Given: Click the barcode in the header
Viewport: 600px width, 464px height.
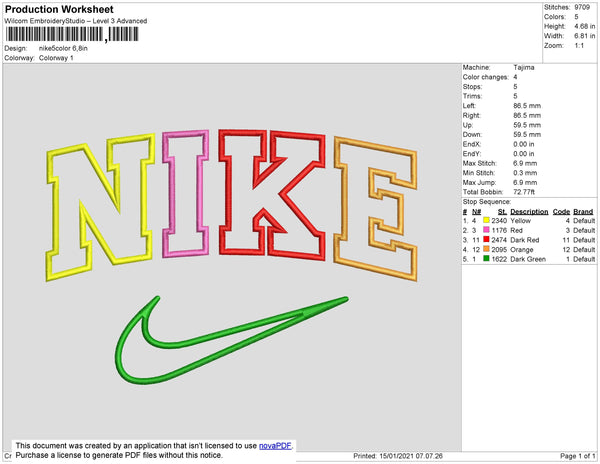Looking at the screenshot, I should tap(72, 34).
